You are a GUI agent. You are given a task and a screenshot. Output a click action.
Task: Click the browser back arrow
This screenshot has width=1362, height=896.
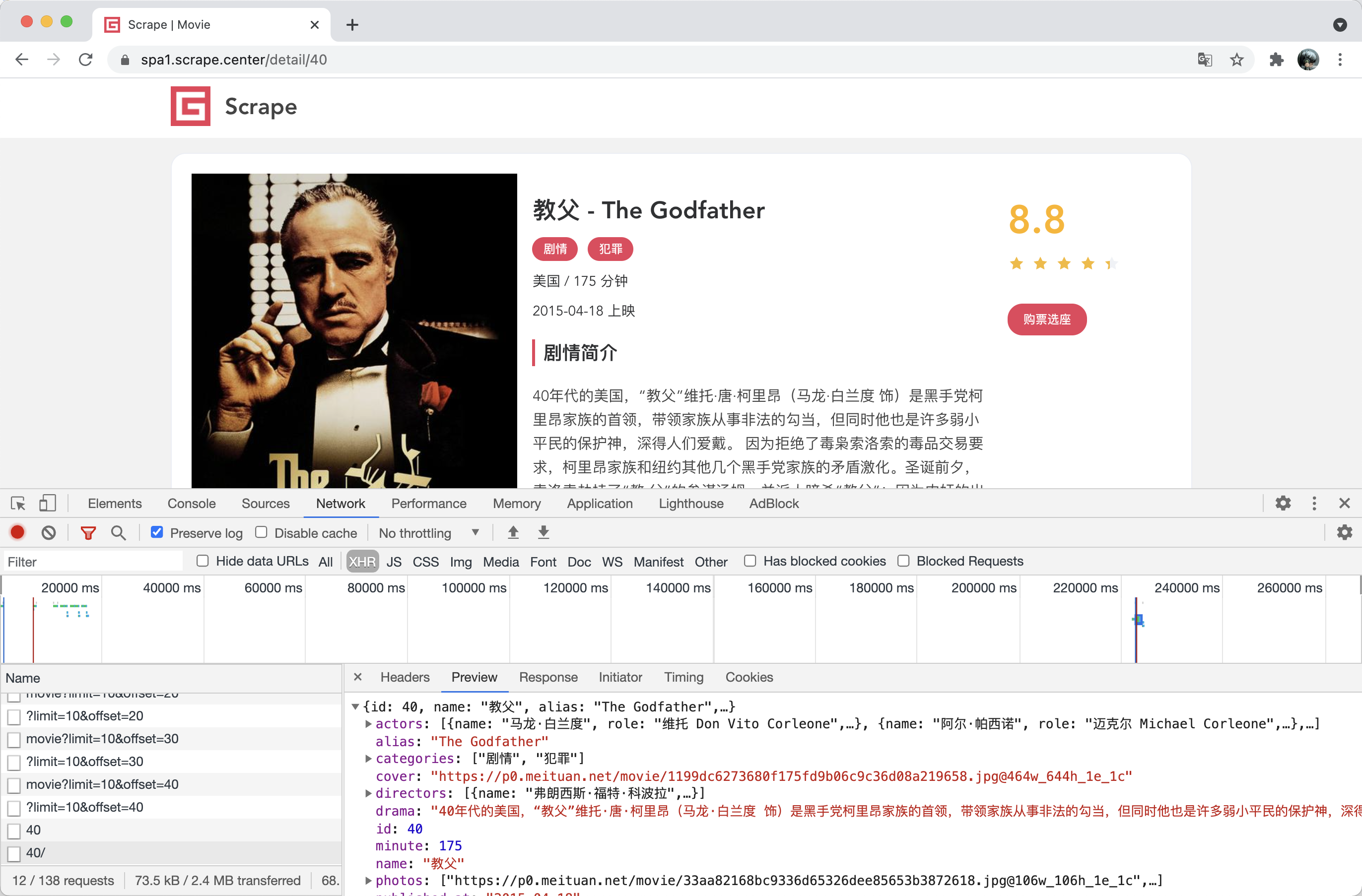coord(22,60)
